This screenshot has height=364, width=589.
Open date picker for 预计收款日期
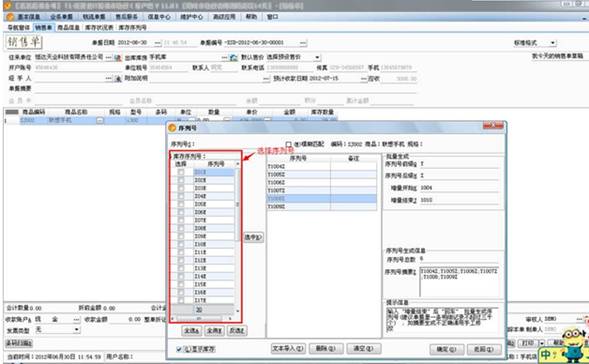coord(363,79)
